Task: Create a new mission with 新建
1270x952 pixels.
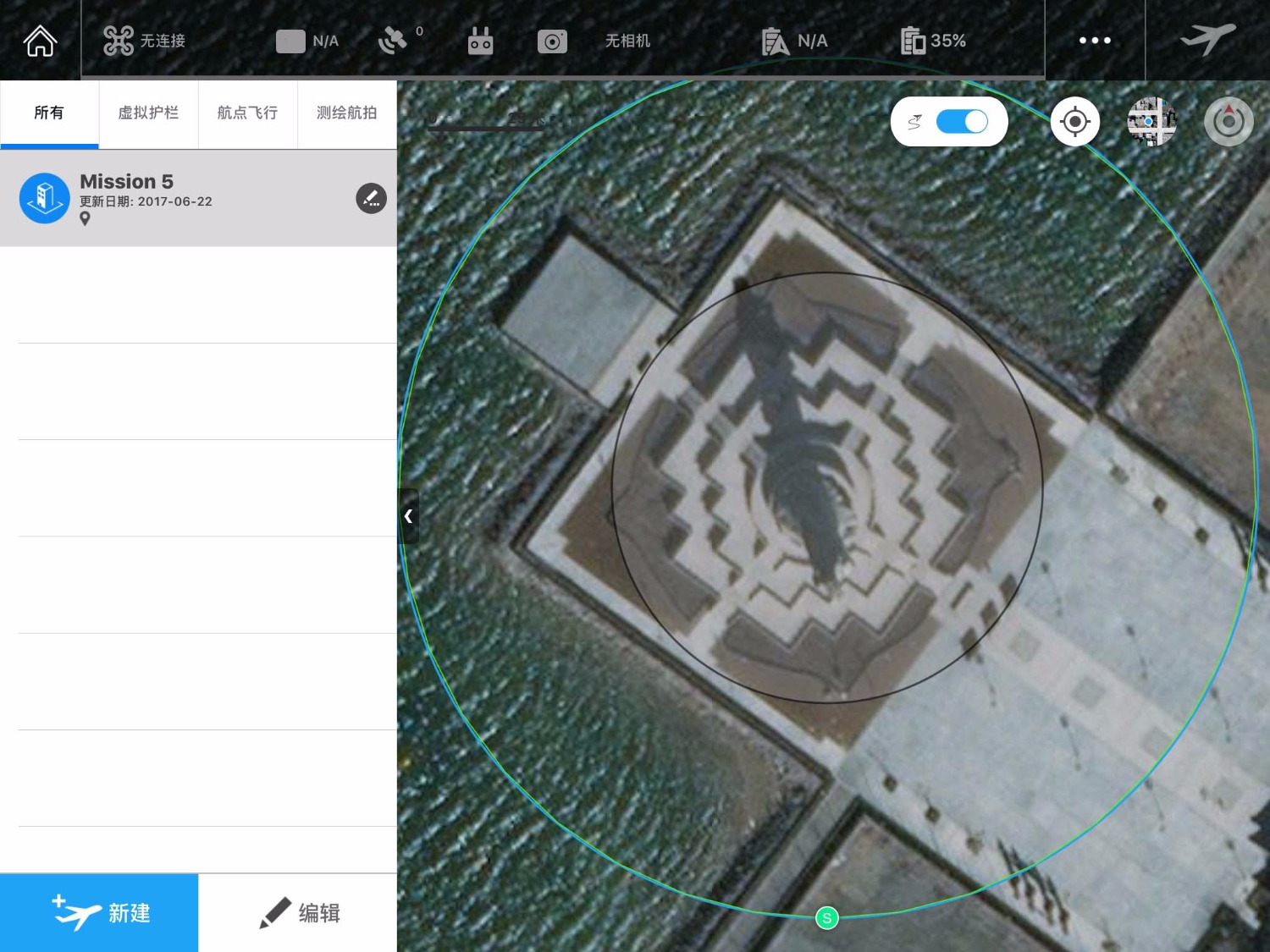Action: 99,913
